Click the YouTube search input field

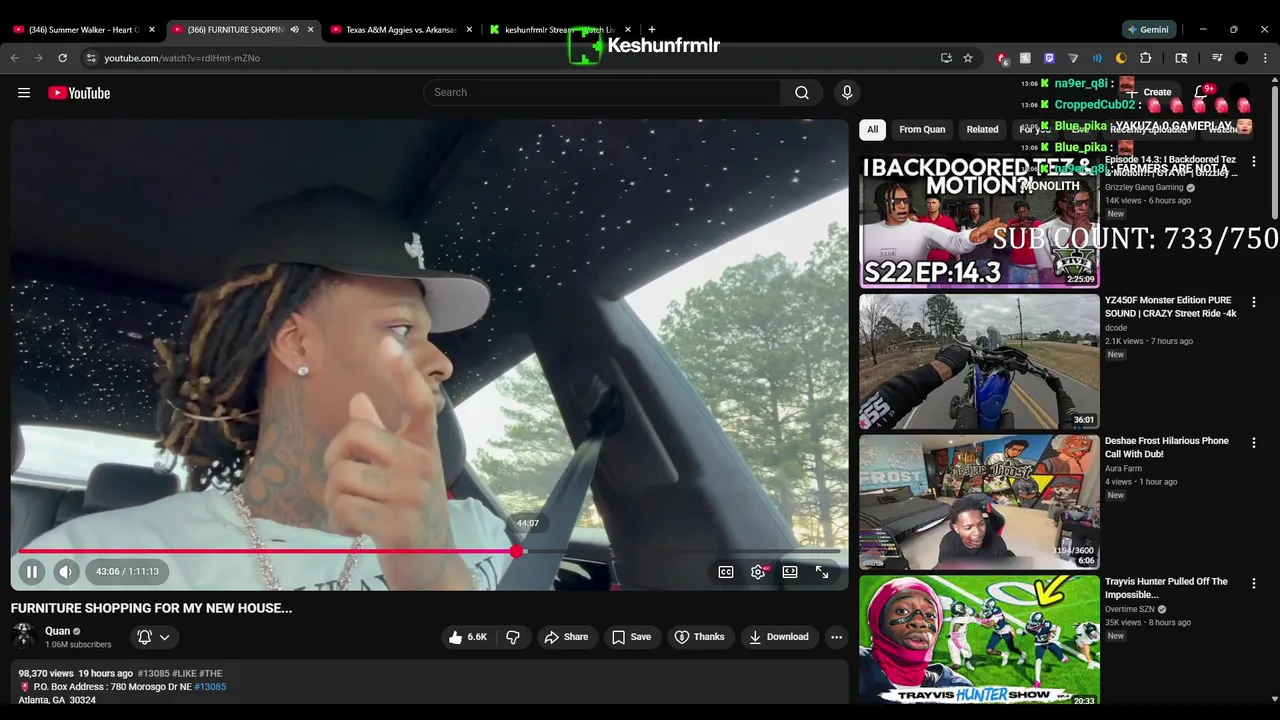point(602,93)
